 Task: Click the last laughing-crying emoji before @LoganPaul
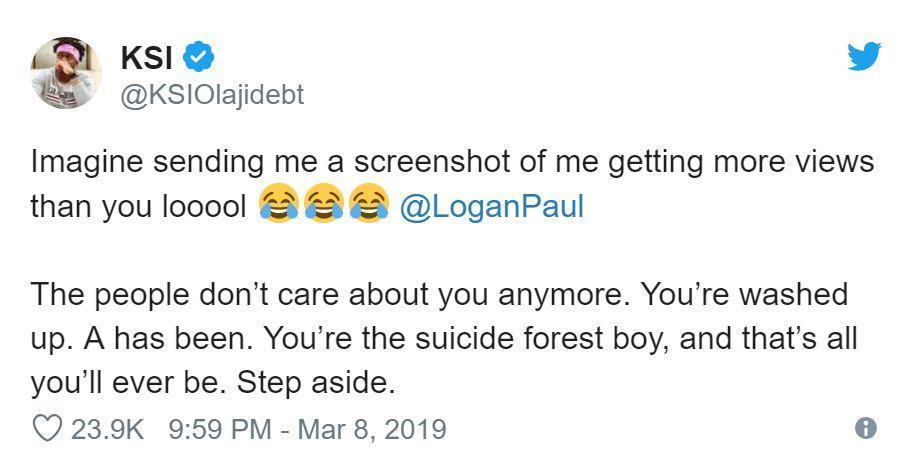pyautogui.click(x=368, y=206)
